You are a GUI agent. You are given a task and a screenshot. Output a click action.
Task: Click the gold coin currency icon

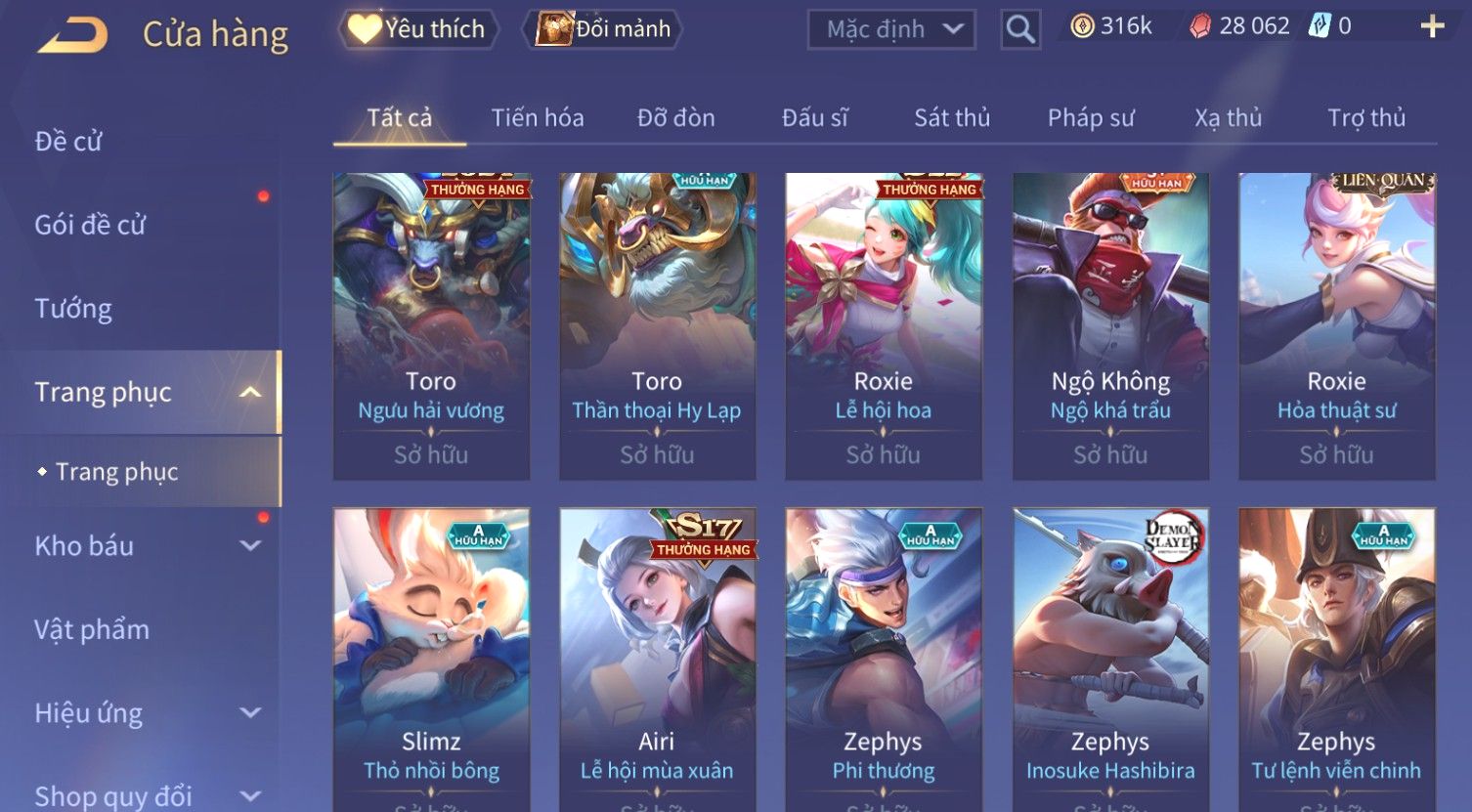point(1082,26)
